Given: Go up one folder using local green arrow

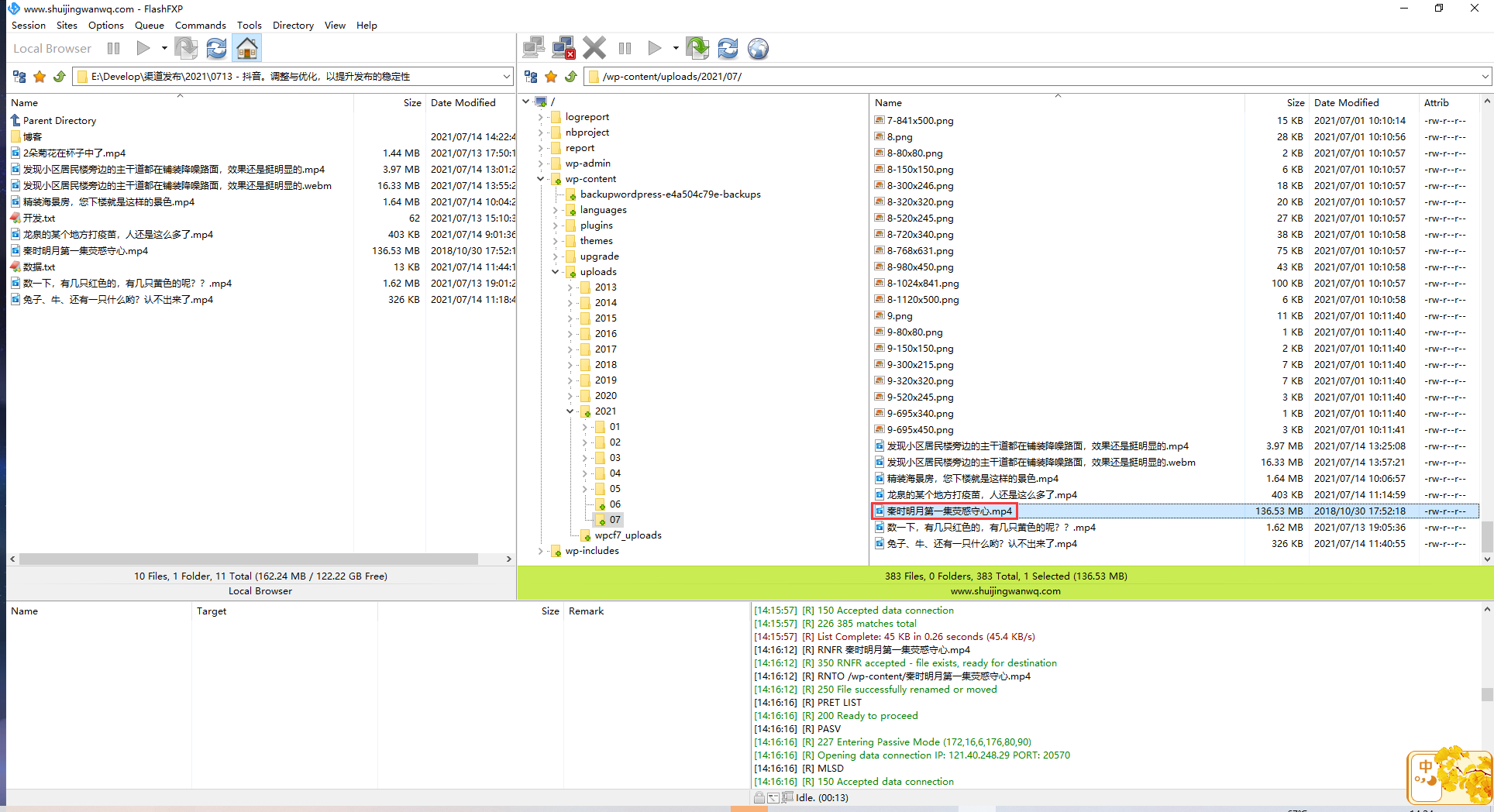Looking at the screenshot, I should click(x=59, y=77).
